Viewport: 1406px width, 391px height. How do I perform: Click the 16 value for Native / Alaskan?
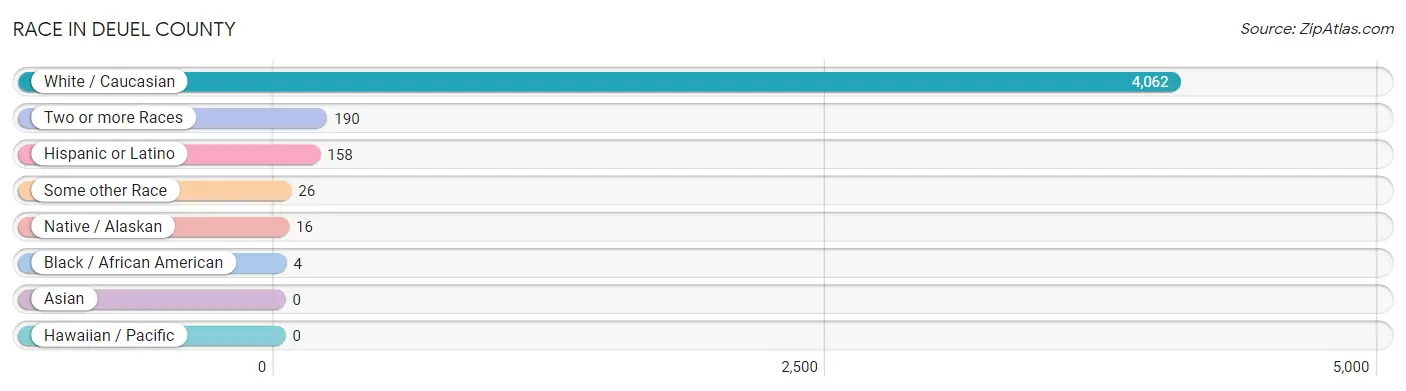[x=304, y=228]
